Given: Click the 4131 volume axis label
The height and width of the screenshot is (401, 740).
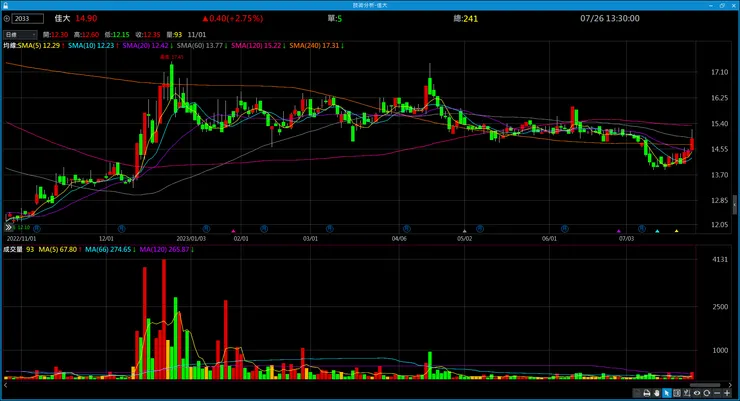Looking at the screenshot, I should [x=720, y=259].
